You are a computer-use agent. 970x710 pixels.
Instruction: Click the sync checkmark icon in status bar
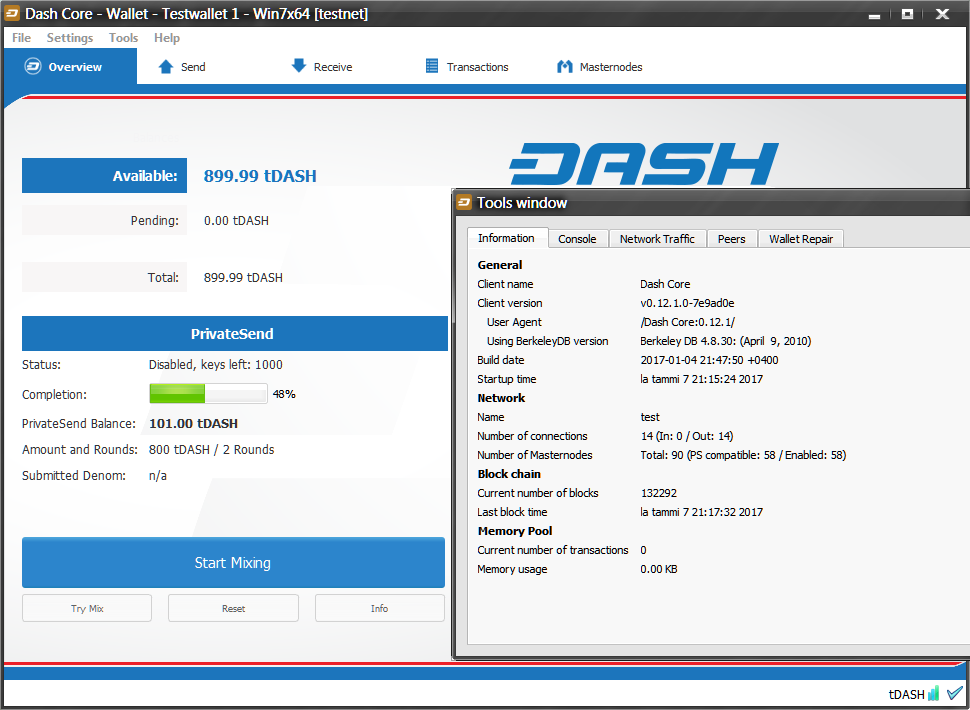point(955,693)
